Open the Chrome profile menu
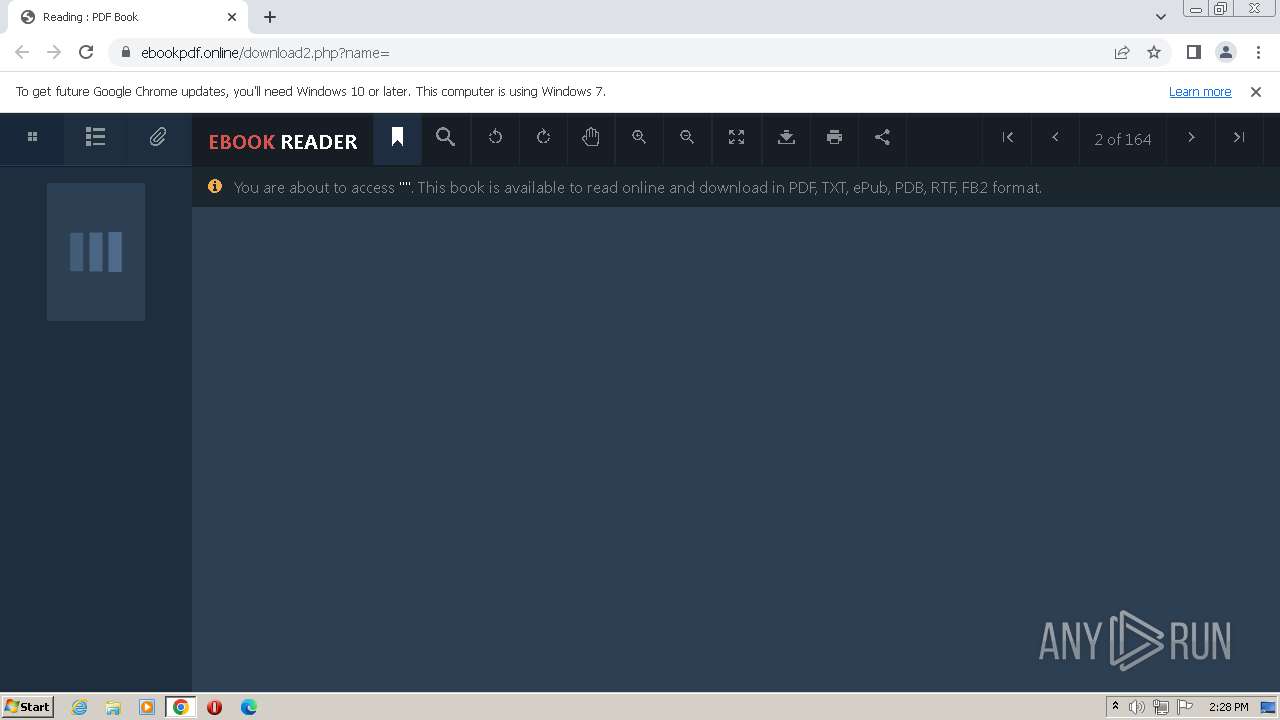 (1225, 52)
